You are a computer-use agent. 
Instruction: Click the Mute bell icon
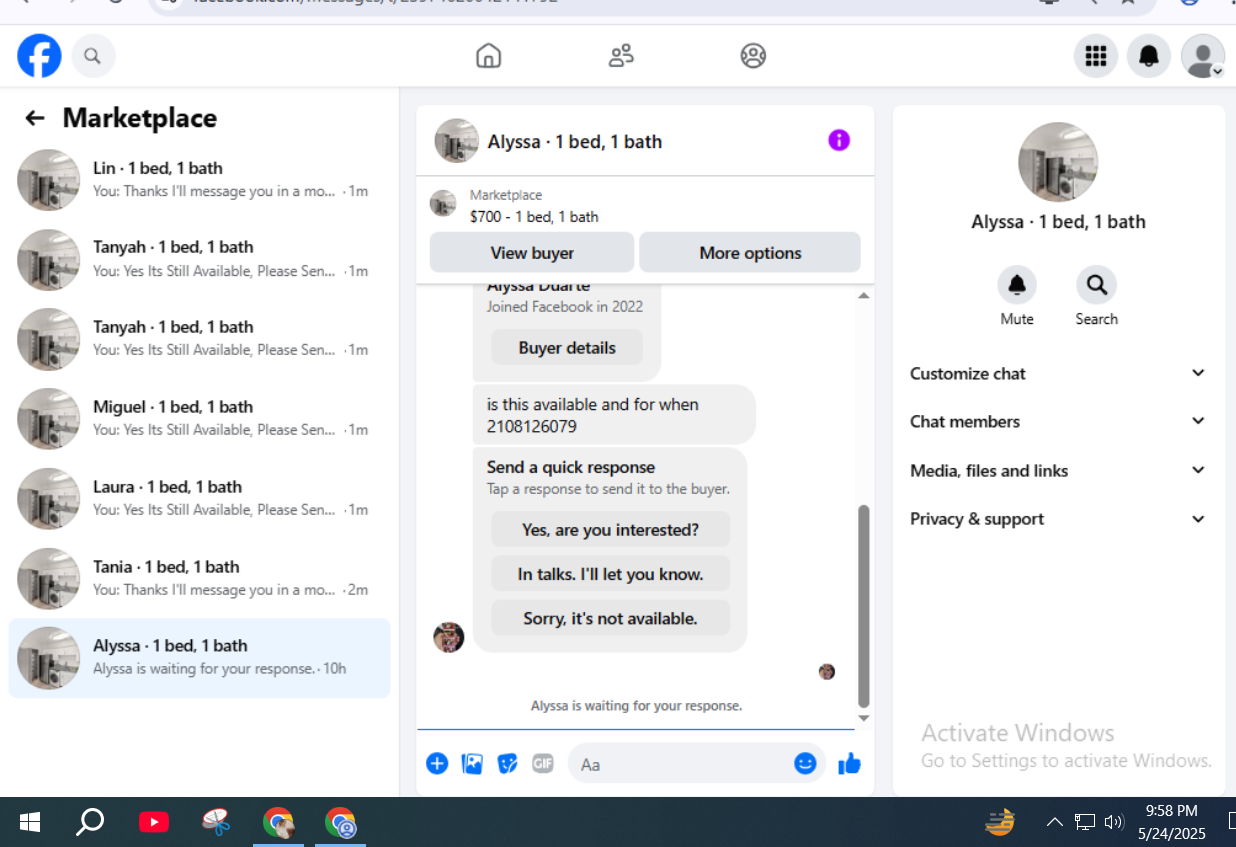click(x=1017, y=286)
